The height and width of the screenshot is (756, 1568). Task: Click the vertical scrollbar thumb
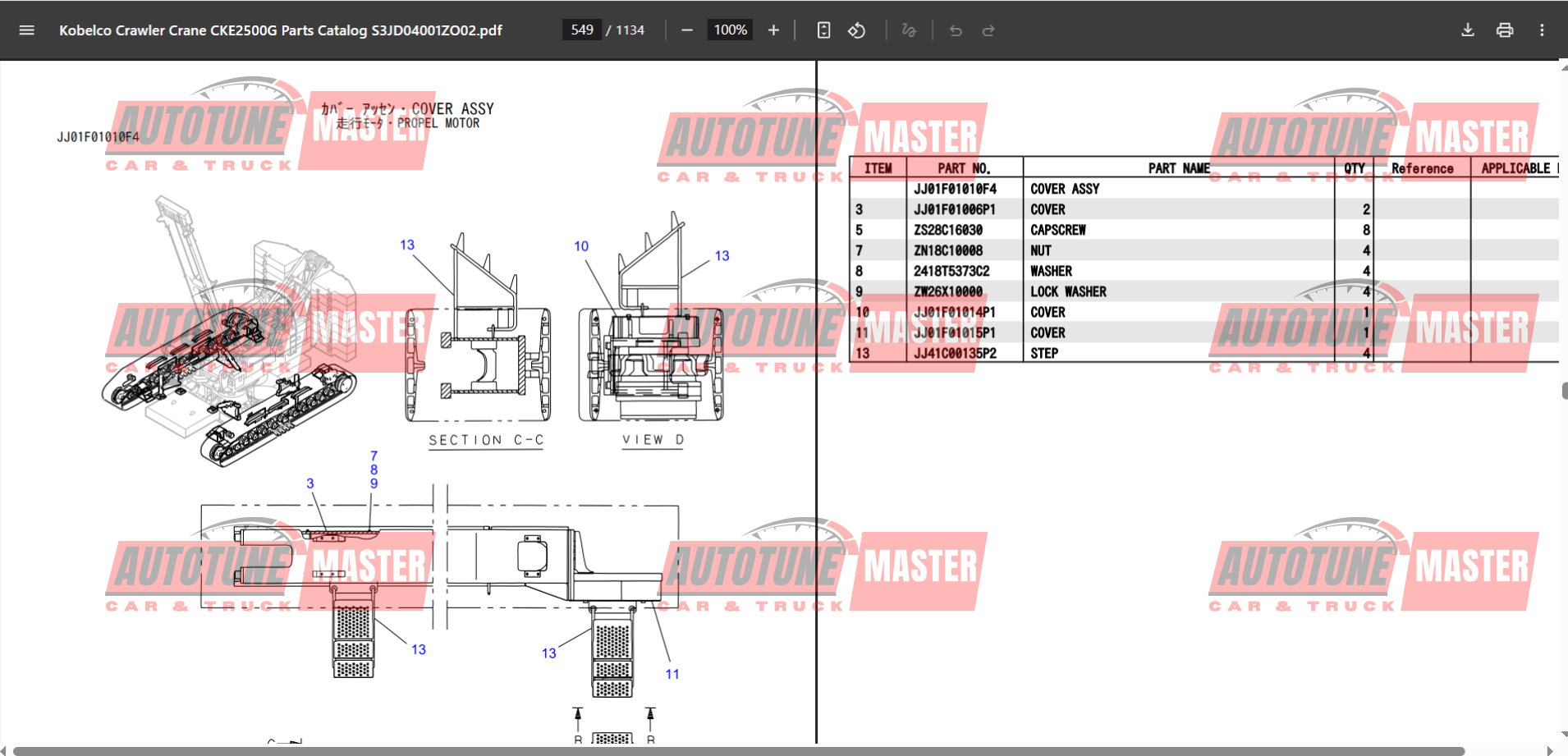pos(1564,390)
